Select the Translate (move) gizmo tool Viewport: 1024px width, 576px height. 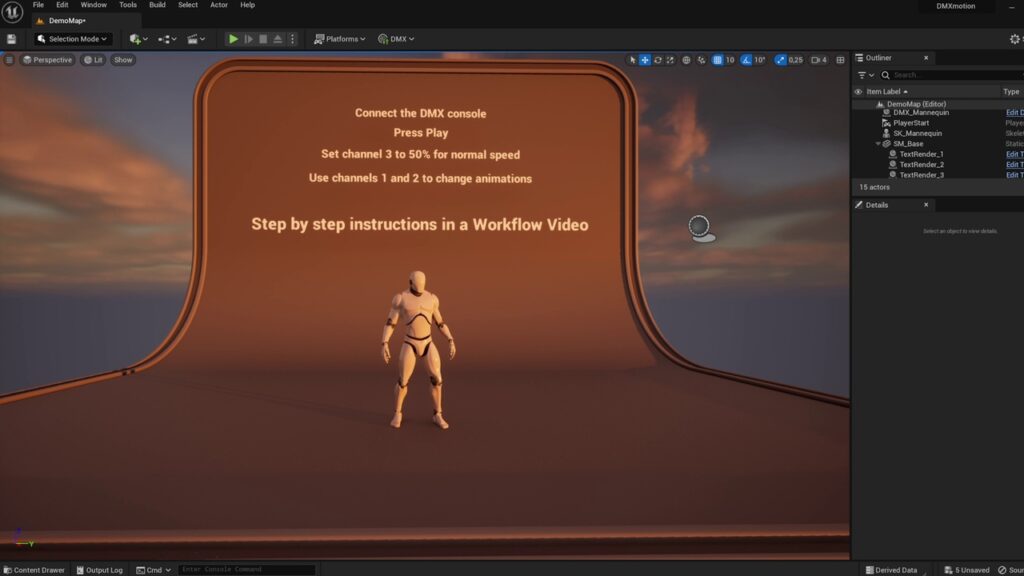pyautogui.click(x=645, y=60)
